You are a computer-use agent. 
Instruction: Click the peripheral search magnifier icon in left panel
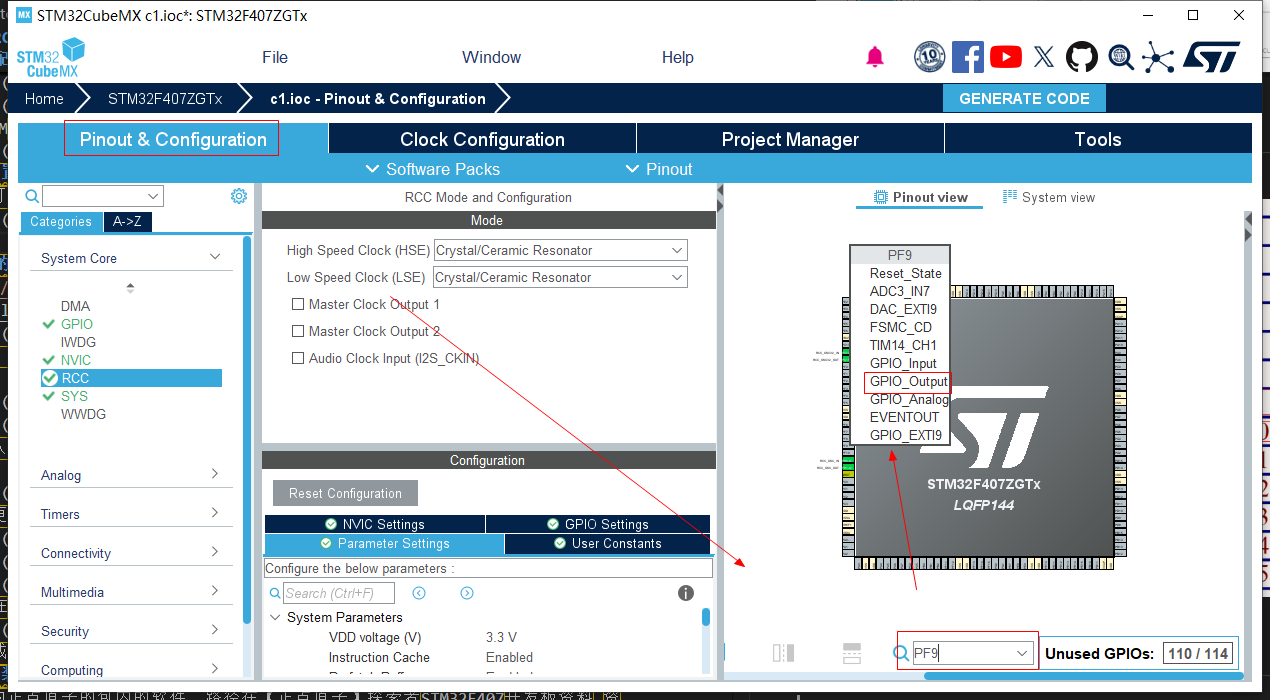(x=32, y=196)
